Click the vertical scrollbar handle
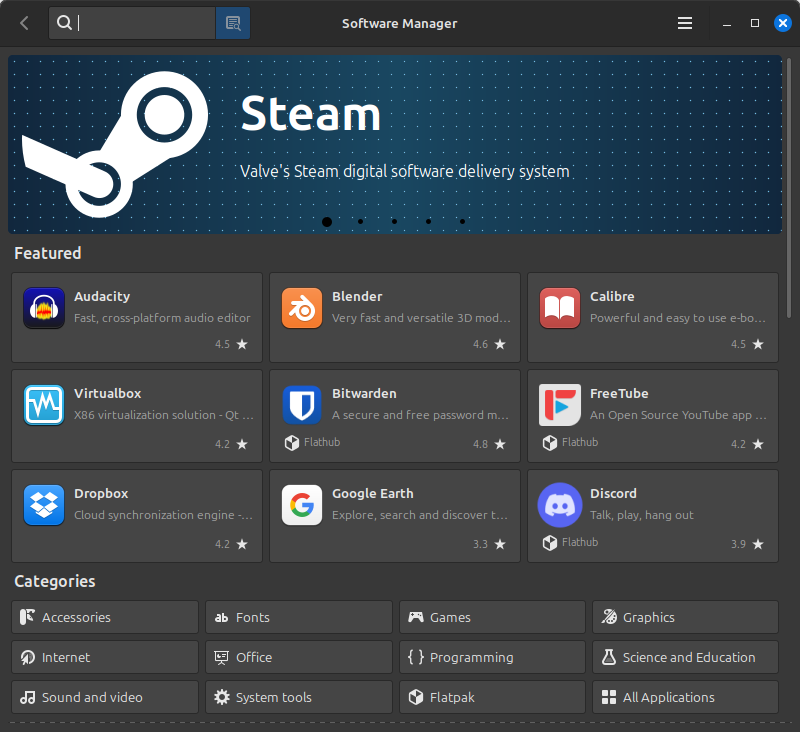Image resolution: width=800 pixels, height=732 pixels. (789, 189)
